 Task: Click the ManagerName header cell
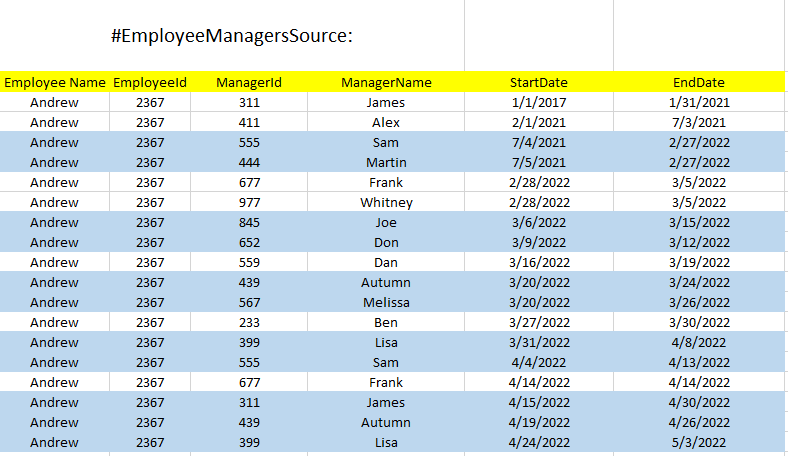386,82
